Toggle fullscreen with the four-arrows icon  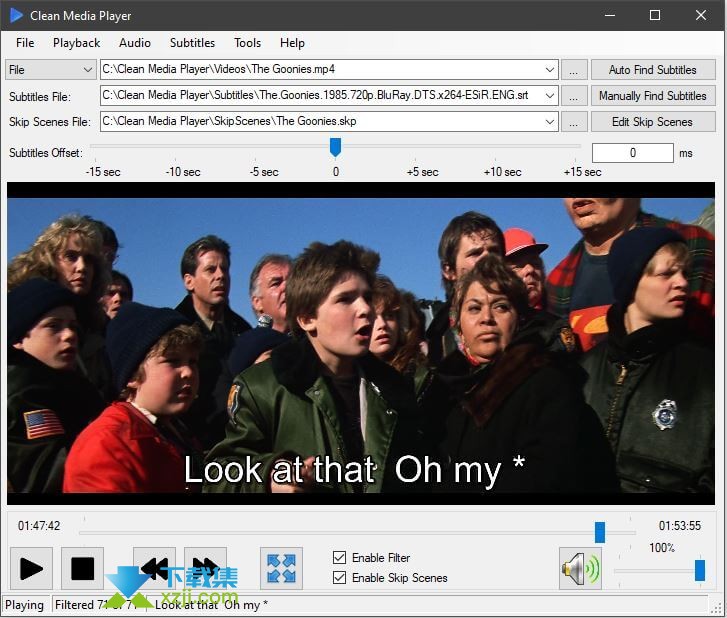(x=281, y=568)
